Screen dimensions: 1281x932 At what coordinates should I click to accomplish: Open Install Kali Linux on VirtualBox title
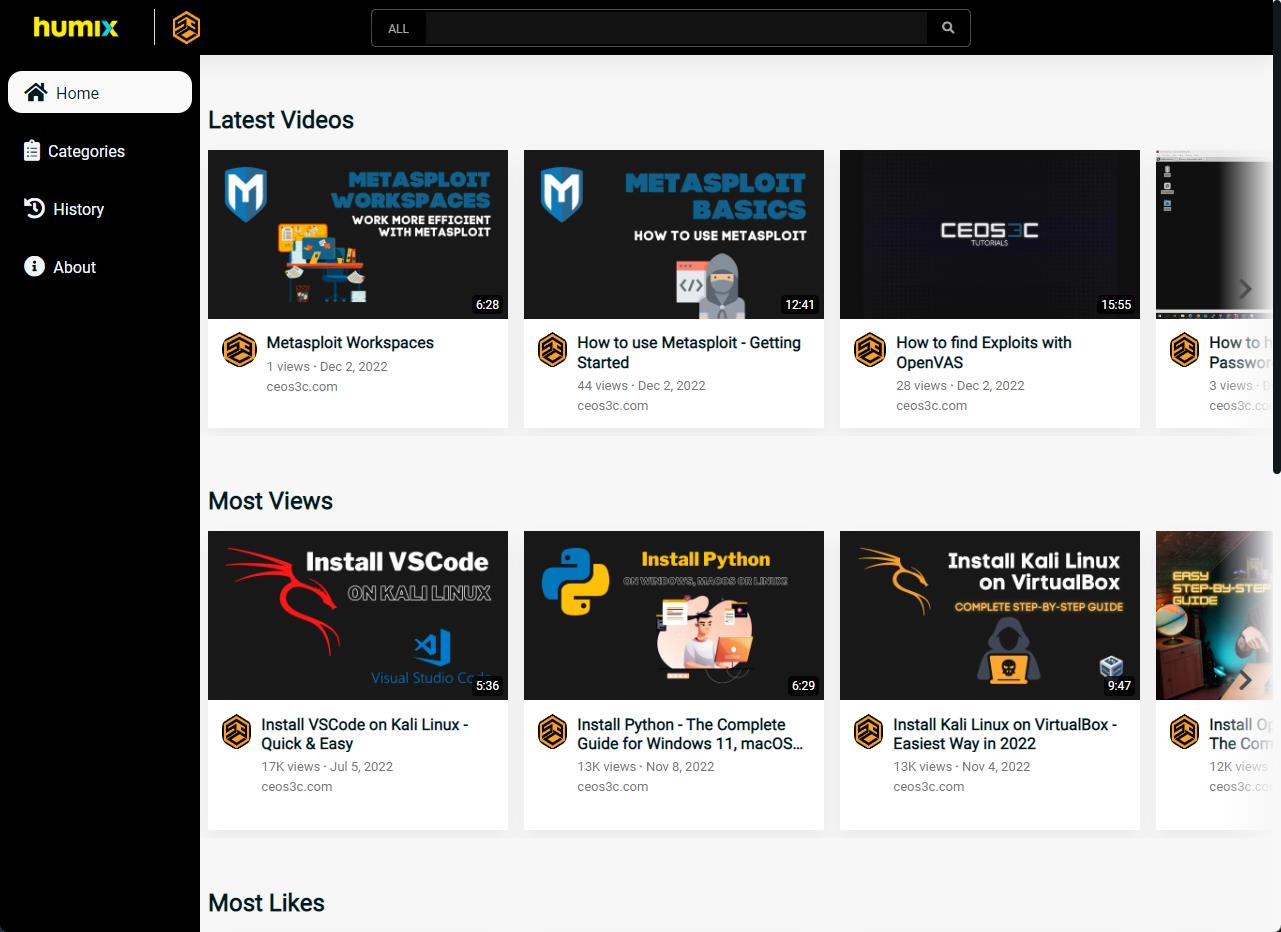[1005, 734]
